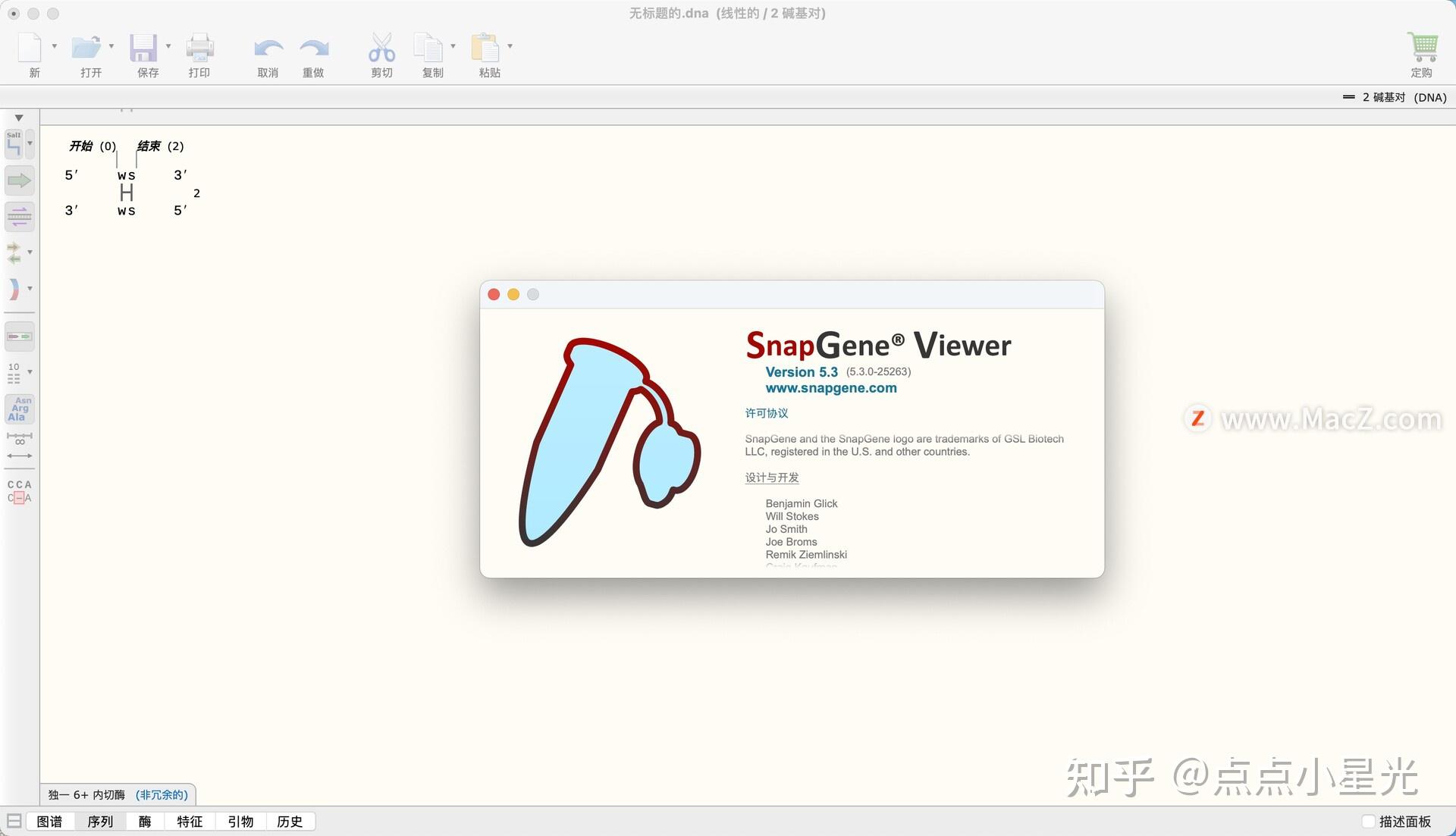Click the red-blue DNA colors icon

pyautogui.click(x=14, y=289)
